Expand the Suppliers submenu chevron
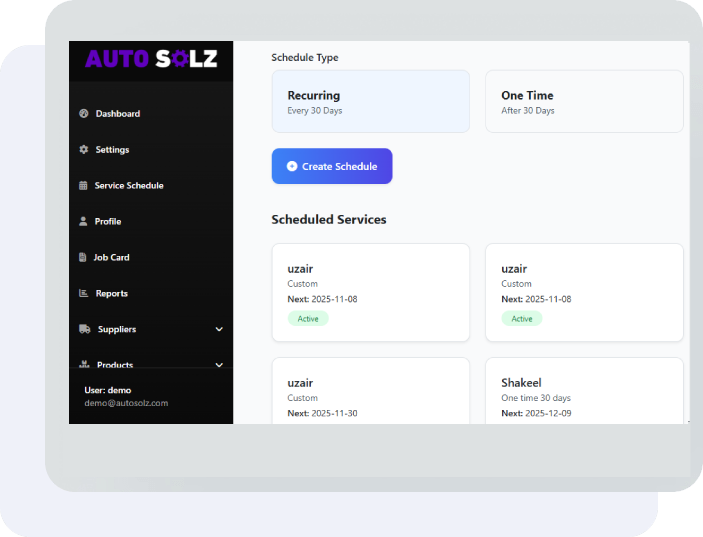The image size is (703, 537). tap(219, 329)
